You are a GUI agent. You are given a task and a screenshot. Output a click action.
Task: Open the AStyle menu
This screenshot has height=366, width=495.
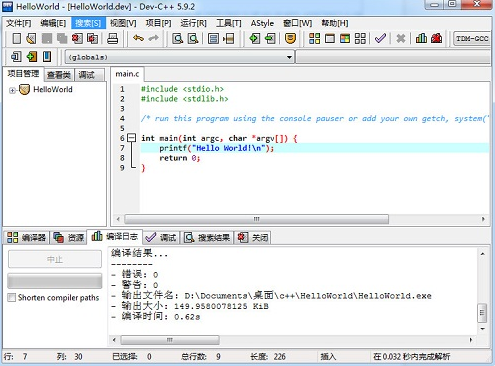262,23
